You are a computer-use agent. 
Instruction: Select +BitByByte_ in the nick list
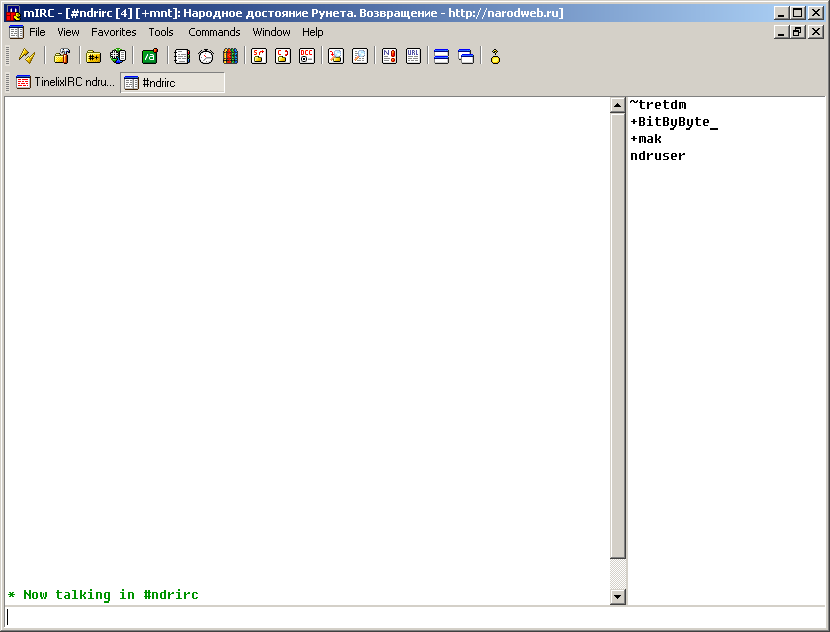tap(674, 122)
